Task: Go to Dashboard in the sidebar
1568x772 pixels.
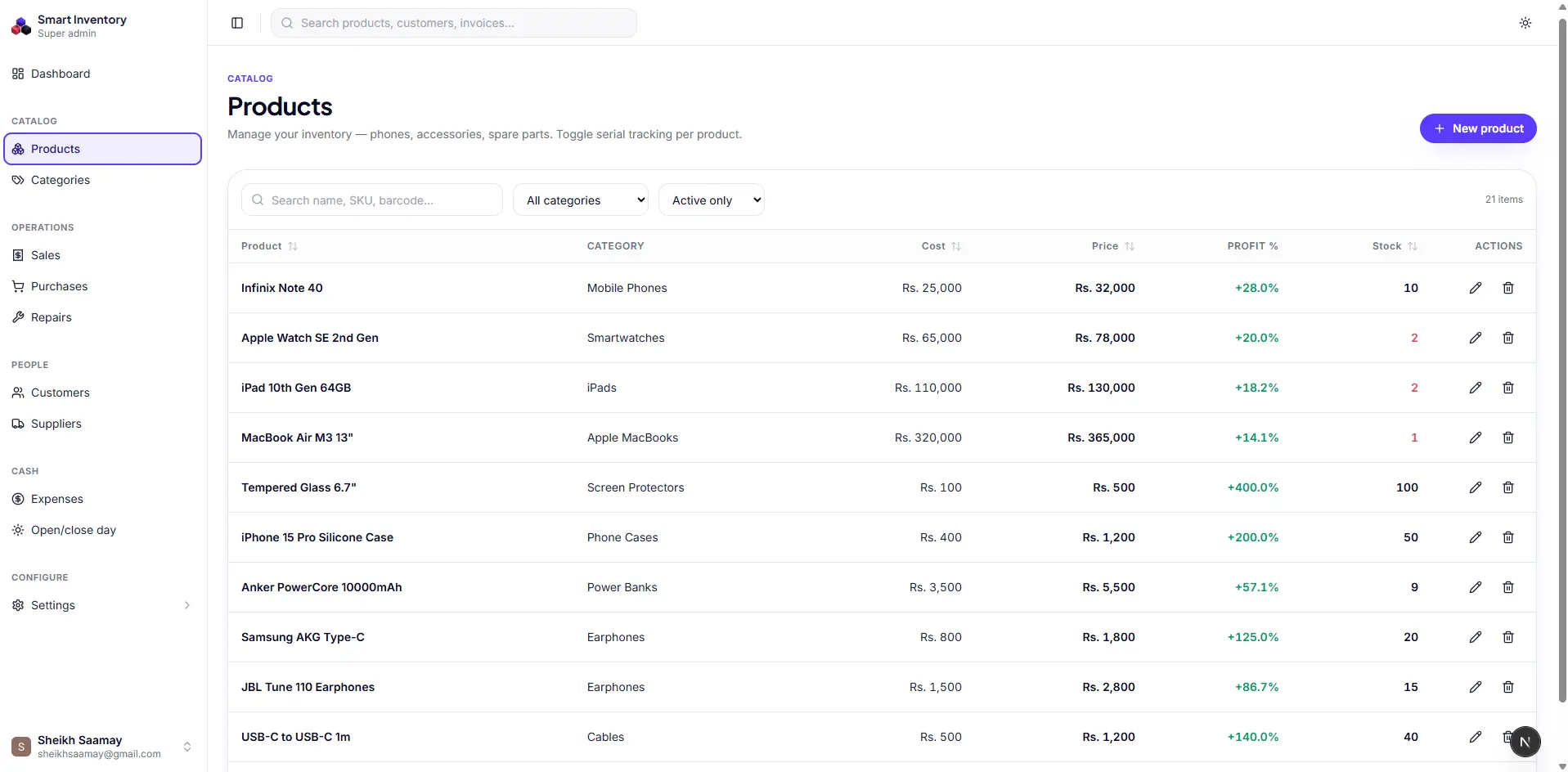Action: 103,74
